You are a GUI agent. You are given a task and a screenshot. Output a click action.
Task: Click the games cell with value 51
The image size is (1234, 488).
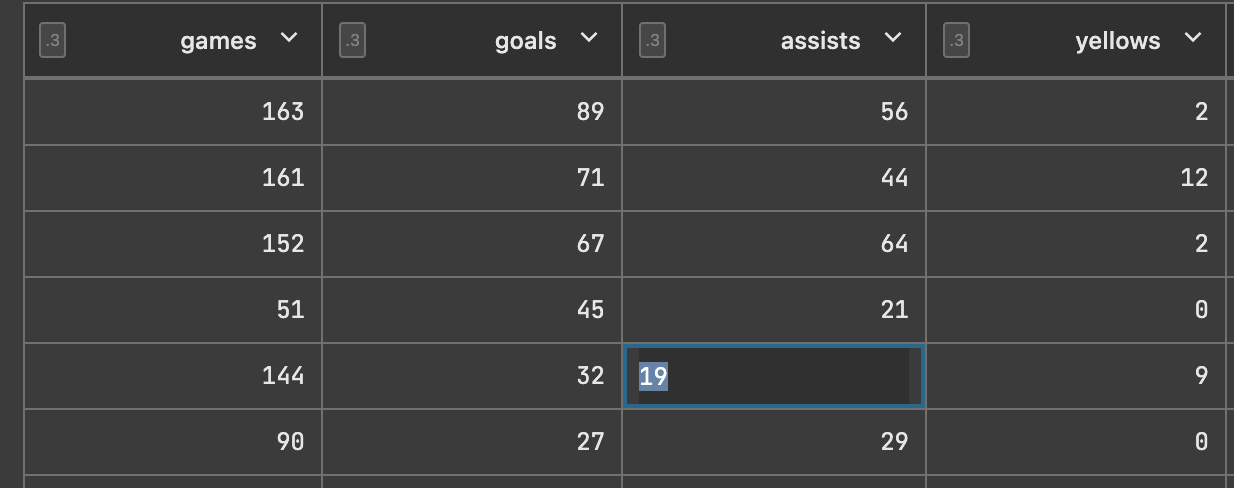(173, 310)
